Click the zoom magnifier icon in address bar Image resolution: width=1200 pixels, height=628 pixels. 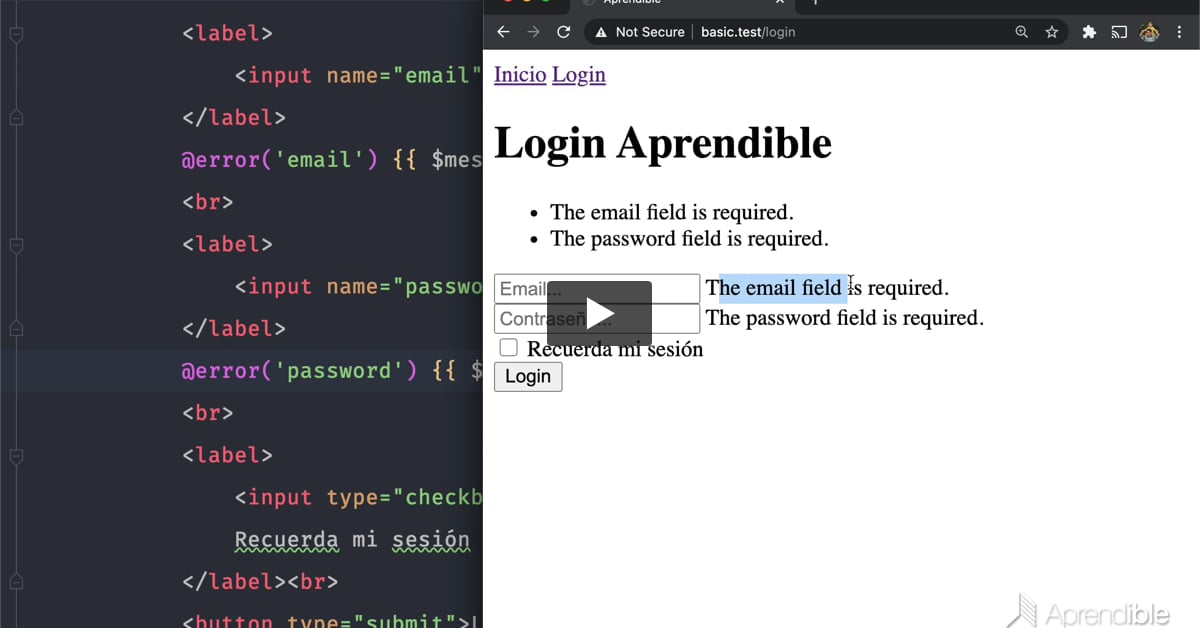(x=1021, y=32)
